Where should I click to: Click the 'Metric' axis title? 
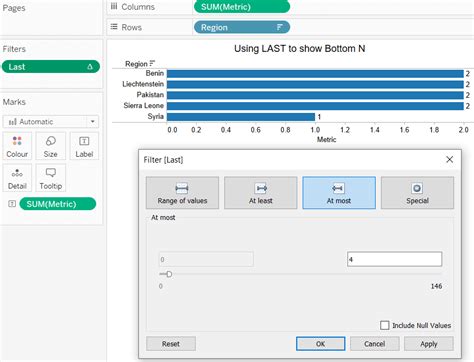(x=326, y=140)
